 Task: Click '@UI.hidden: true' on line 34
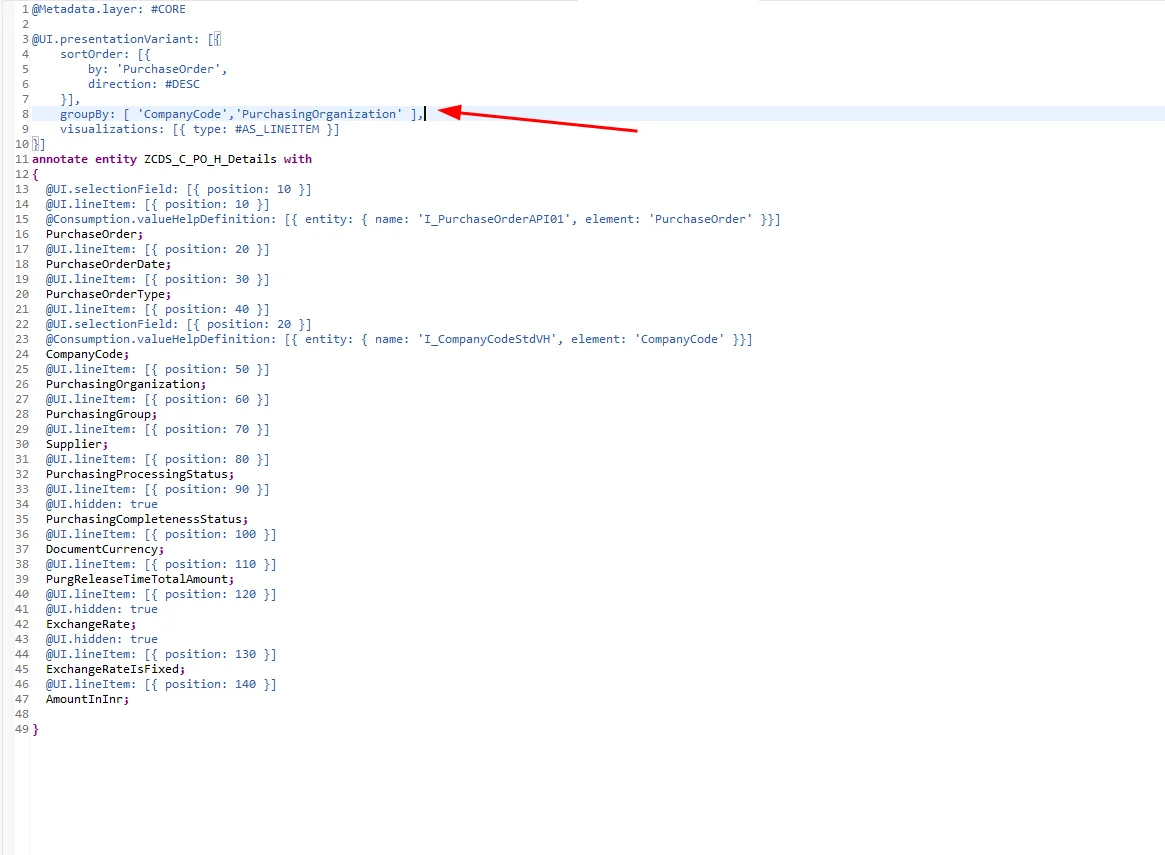102,504
